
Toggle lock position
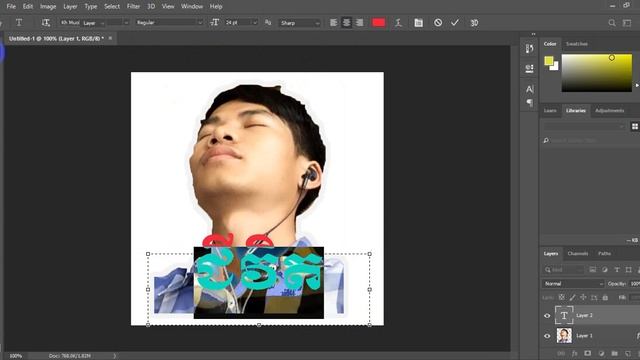click(x=583, y=298)
